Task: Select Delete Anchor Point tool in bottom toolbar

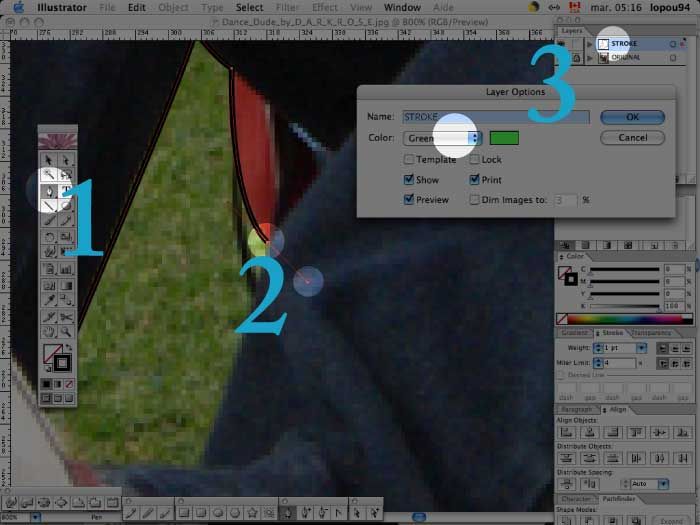Action: tap(322, 512)
